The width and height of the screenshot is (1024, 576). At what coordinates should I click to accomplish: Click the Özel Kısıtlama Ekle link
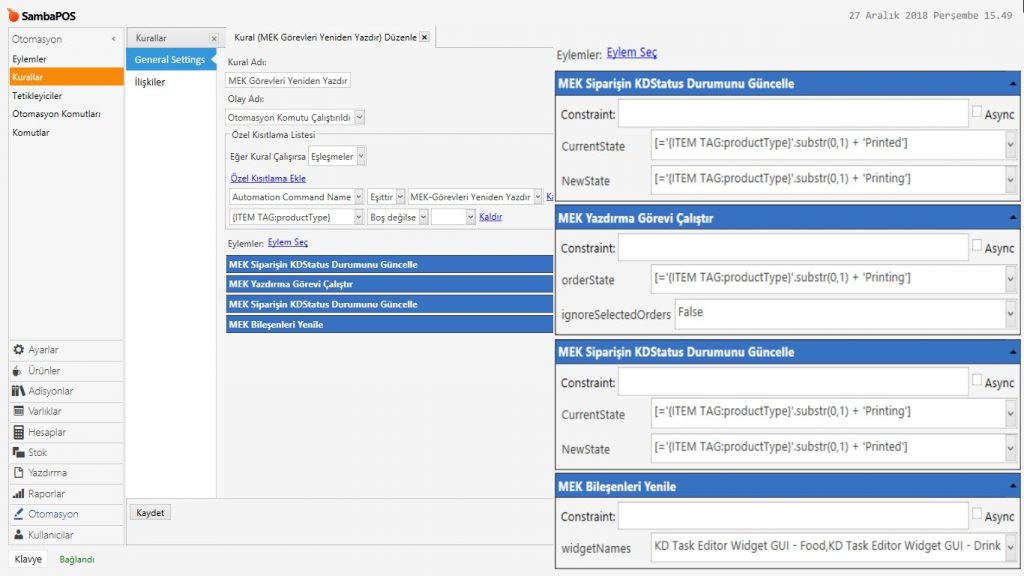click(x=268, y=178)
